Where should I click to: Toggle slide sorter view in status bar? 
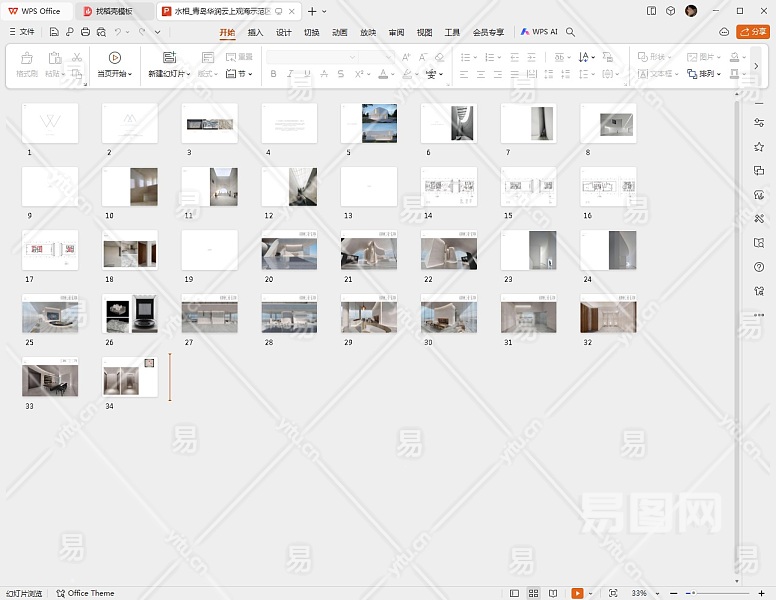click(x=534, y=593)
